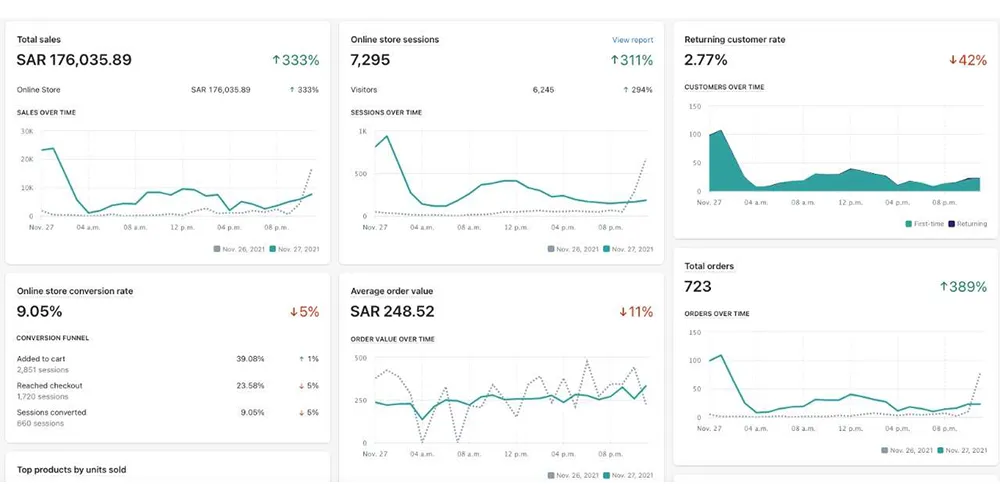Viewport: 1000px width, 500px height.
Task: Click Top products by units sold heading
Action: pos(71,470)
